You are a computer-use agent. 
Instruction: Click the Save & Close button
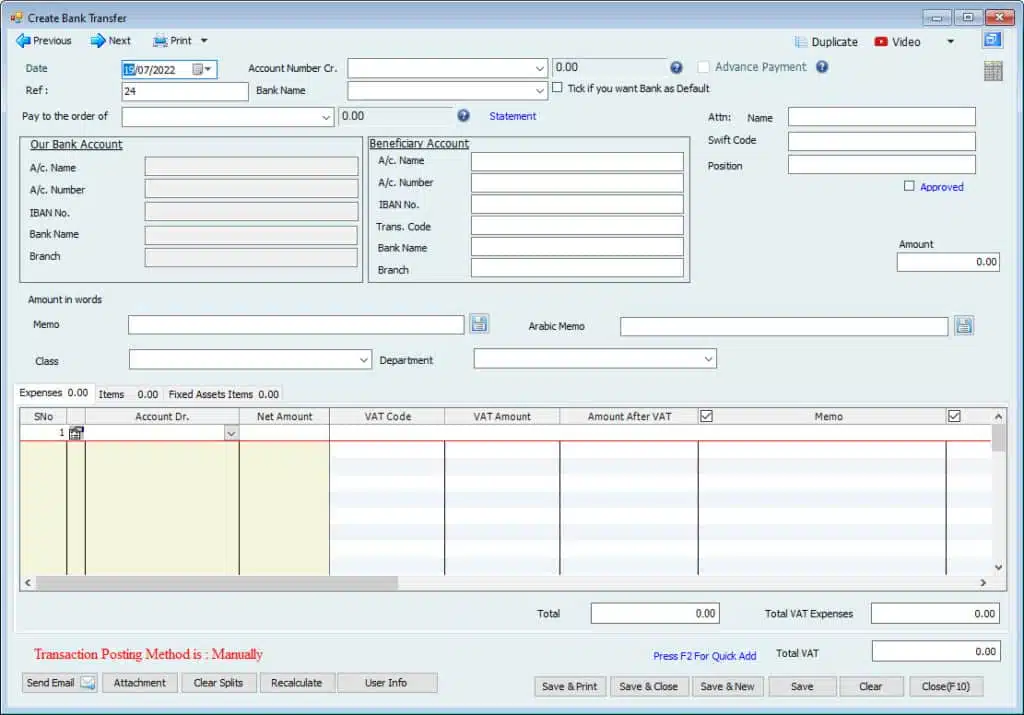[648, 686]
